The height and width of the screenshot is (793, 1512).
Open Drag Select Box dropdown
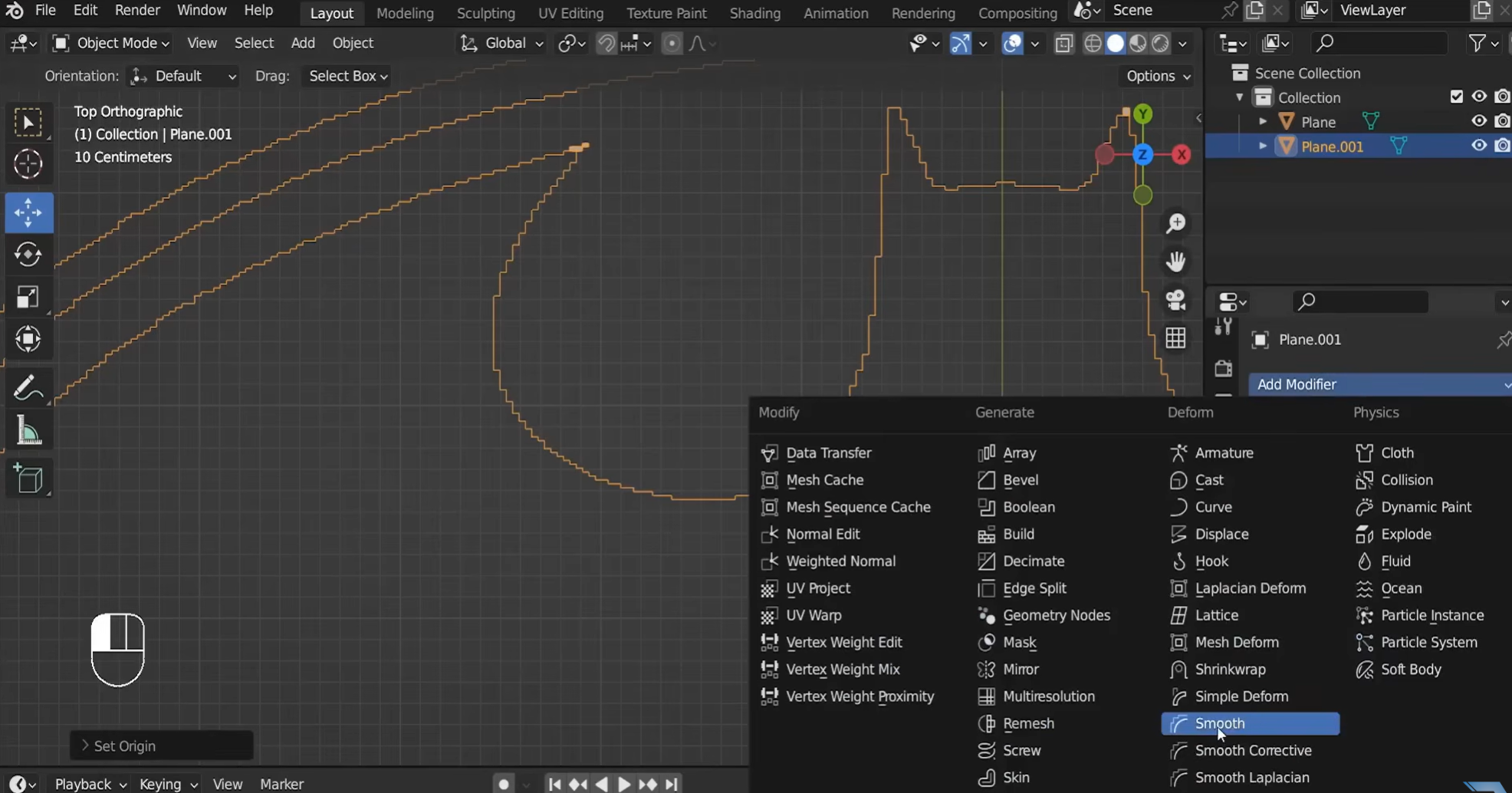347,76
